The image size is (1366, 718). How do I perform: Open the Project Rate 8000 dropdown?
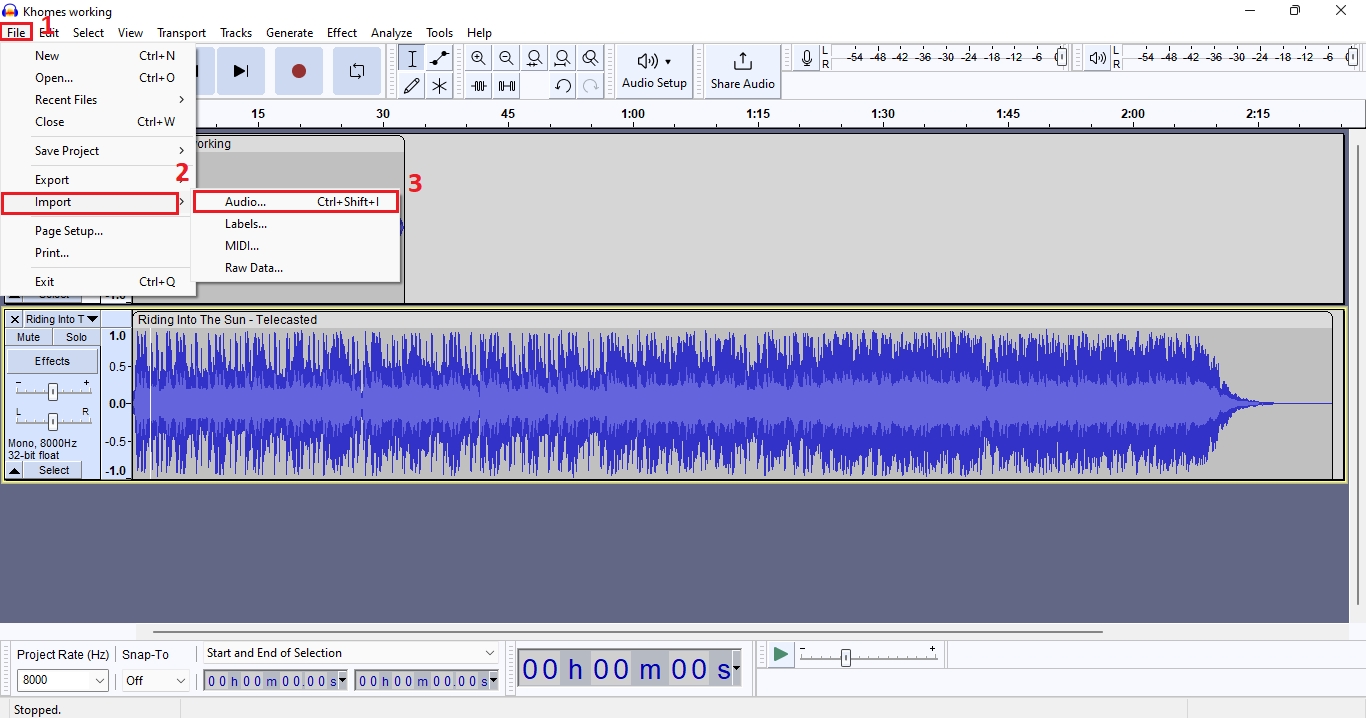(63, 680)
